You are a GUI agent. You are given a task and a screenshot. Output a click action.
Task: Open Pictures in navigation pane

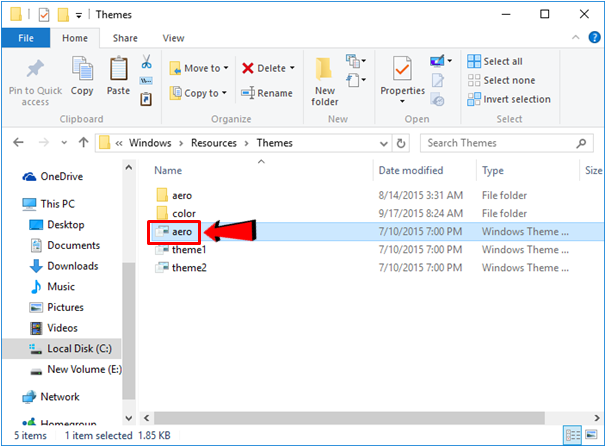point(57,307)
